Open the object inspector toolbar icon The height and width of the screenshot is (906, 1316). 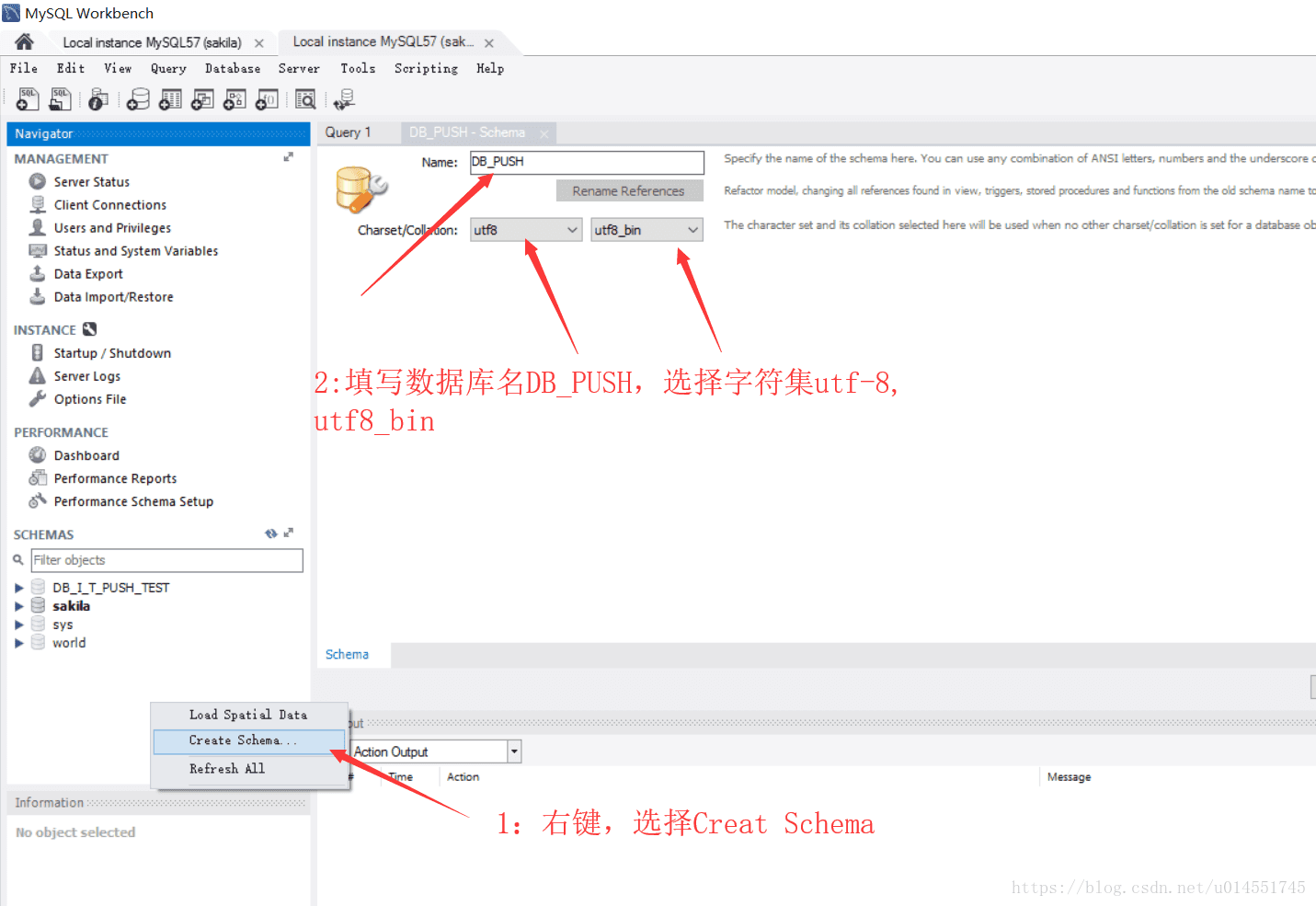tap(98, 99)
